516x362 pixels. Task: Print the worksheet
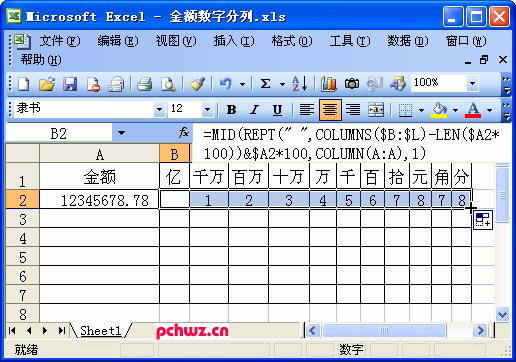pos(144,84)
